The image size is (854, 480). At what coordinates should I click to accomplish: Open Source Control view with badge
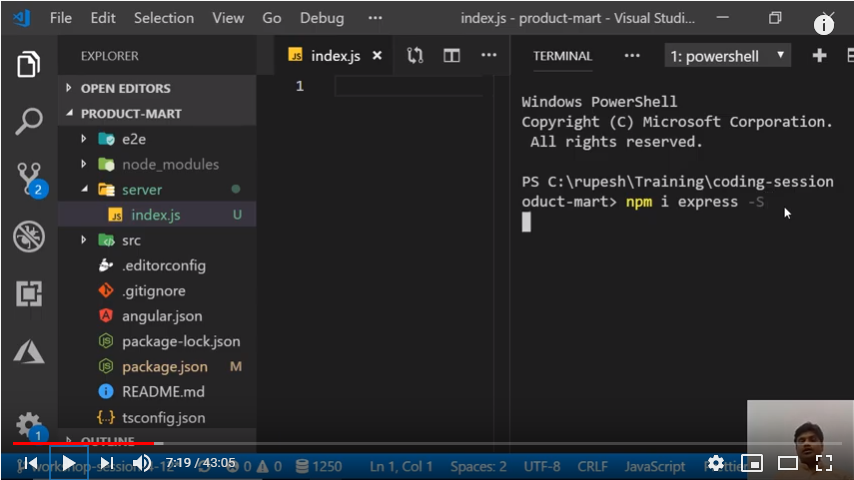tap(29, 179)
